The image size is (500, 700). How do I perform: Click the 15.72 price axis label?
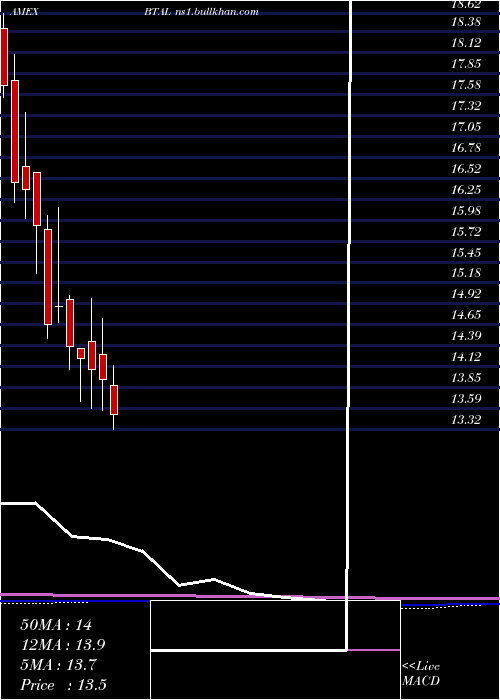click(466, 231)
